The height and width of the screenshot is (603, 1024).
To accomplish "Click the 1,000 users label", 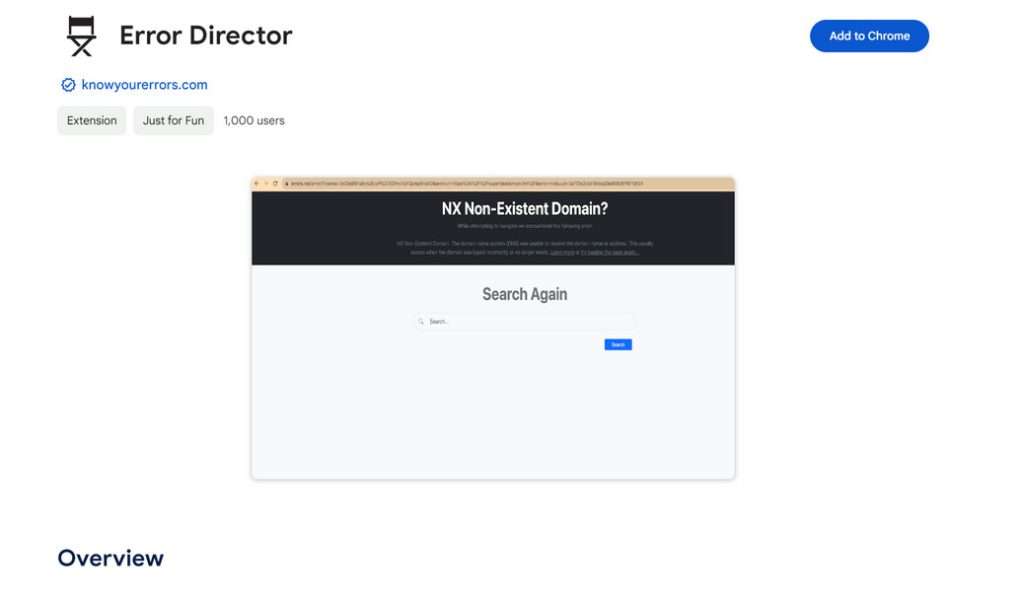I will tap(255, 120).
